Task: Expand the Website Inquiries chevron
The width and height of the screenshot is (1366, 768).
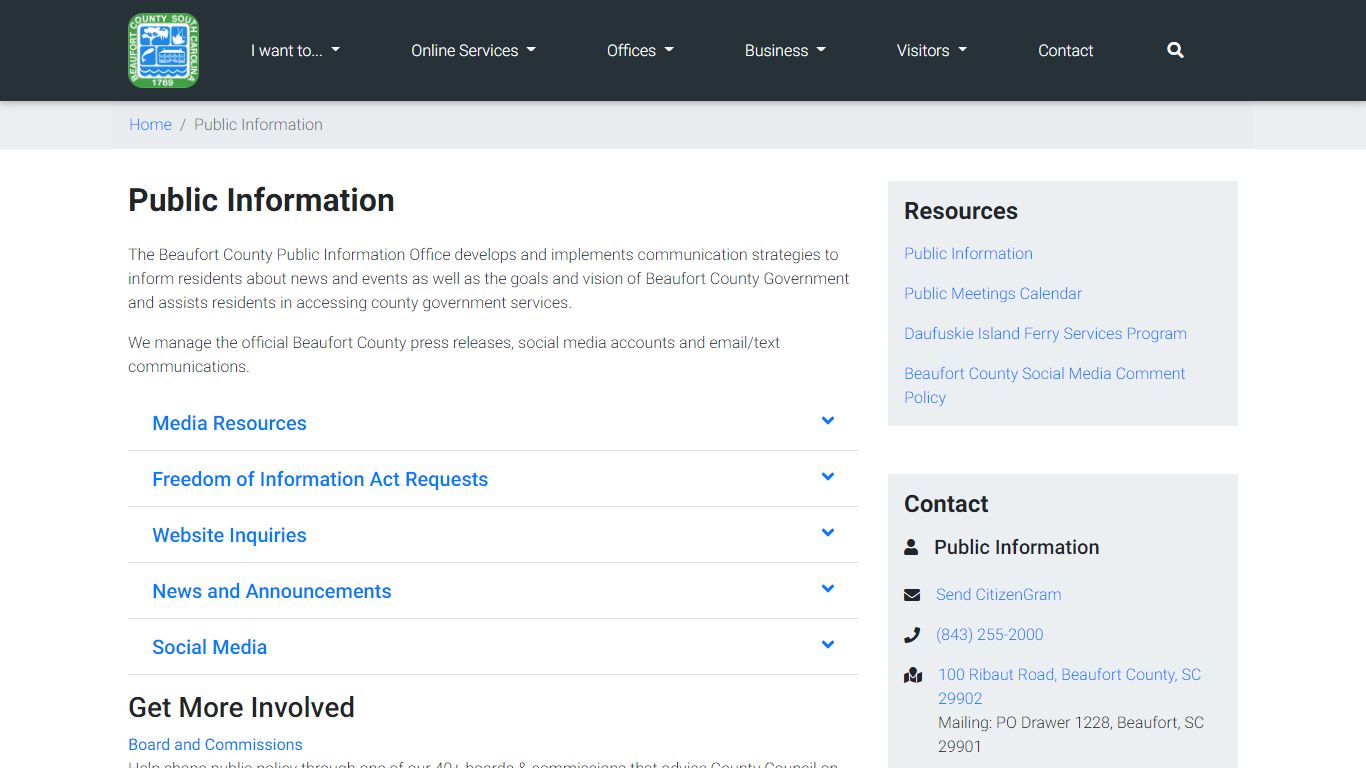Action: 828,533
